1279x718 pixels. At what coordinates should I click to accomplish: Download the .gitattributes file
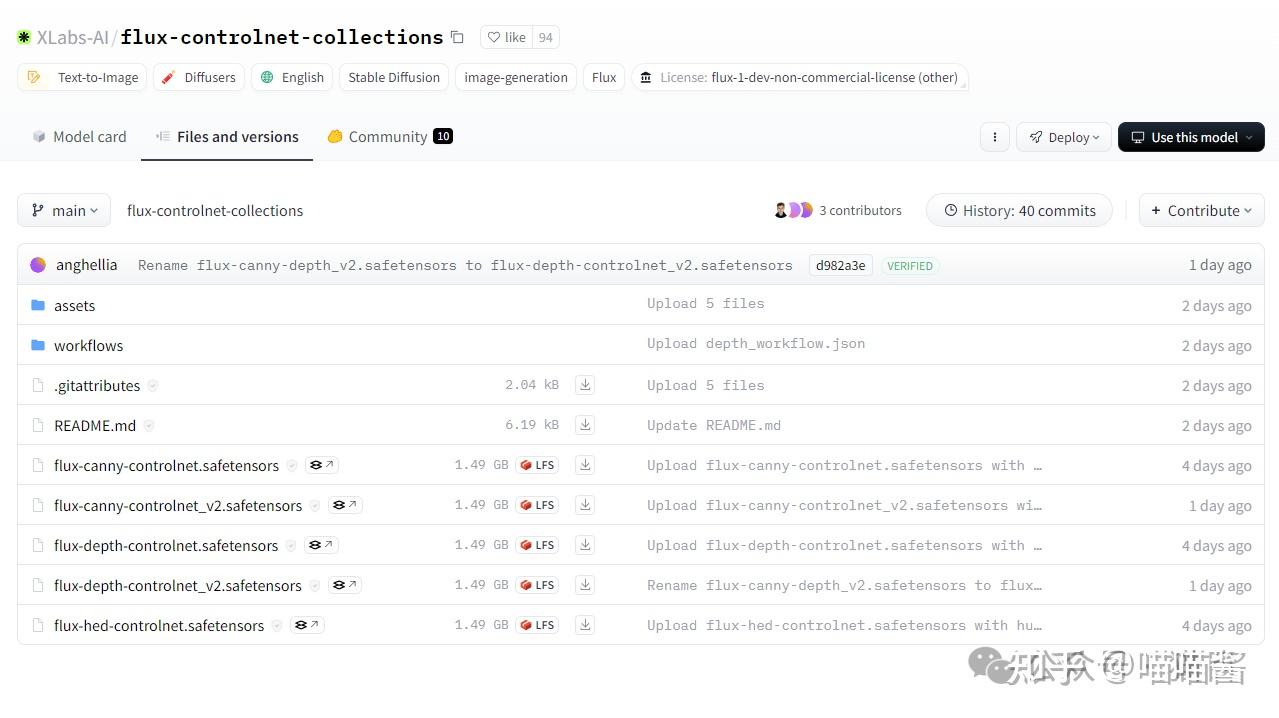coord(585,385)
